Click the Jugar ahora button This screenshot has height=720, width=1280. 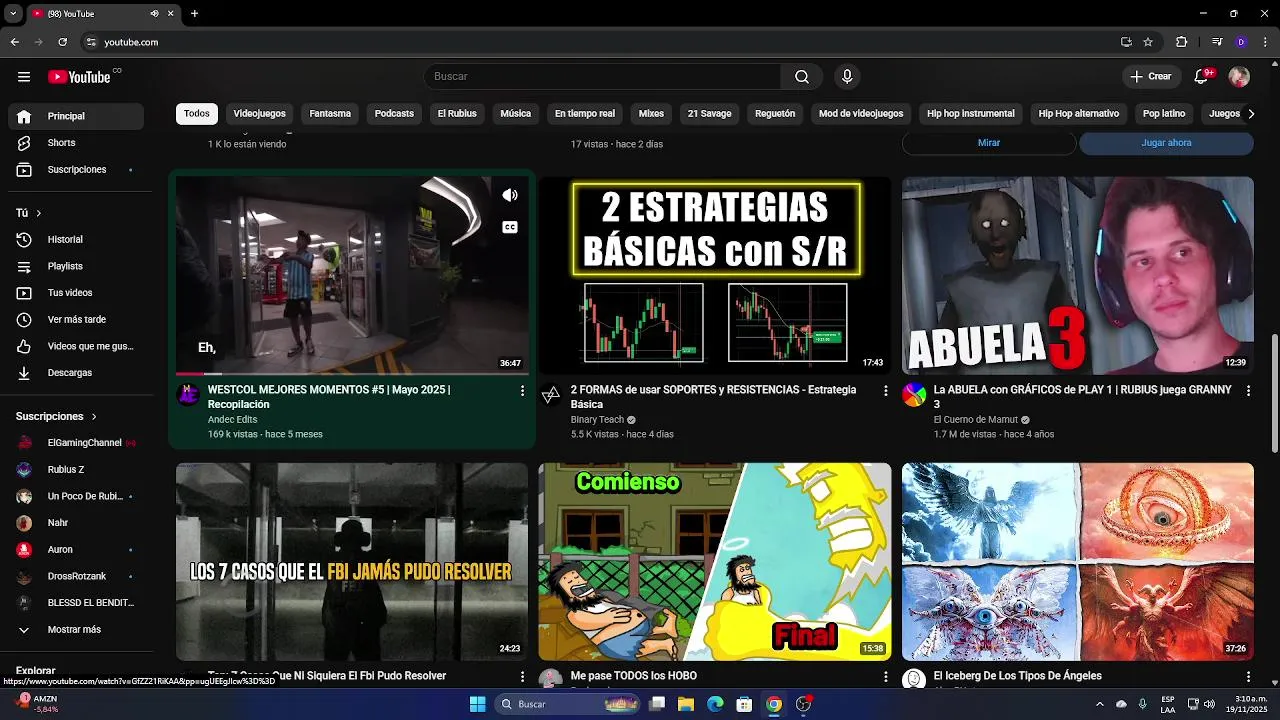pyautogui.click(x=1166, y=143)
